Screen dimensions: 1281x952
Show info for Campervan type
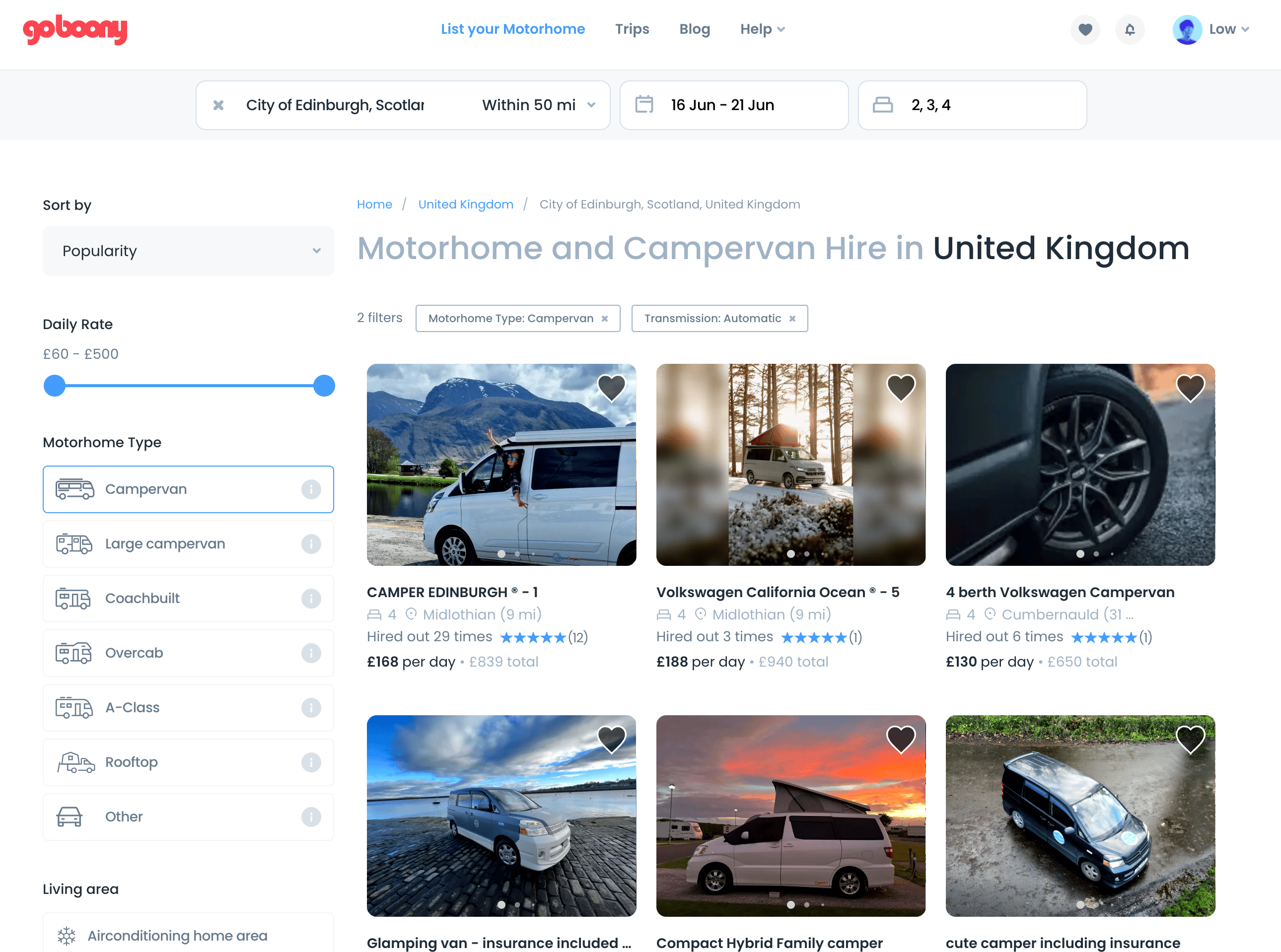point(311,489)
